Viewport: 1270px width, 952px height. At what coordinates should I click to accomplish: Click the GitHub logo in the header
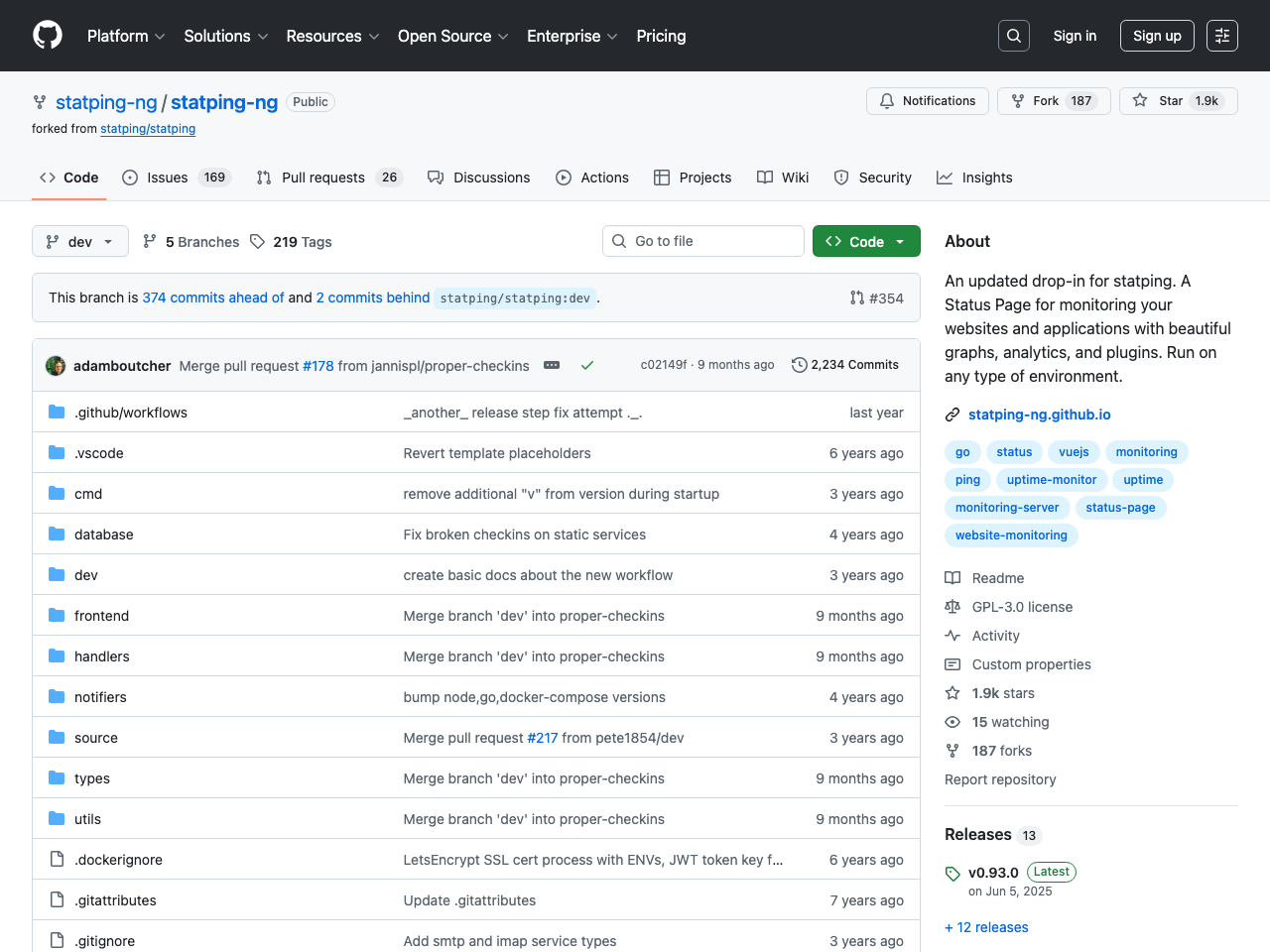click(47, 35)
